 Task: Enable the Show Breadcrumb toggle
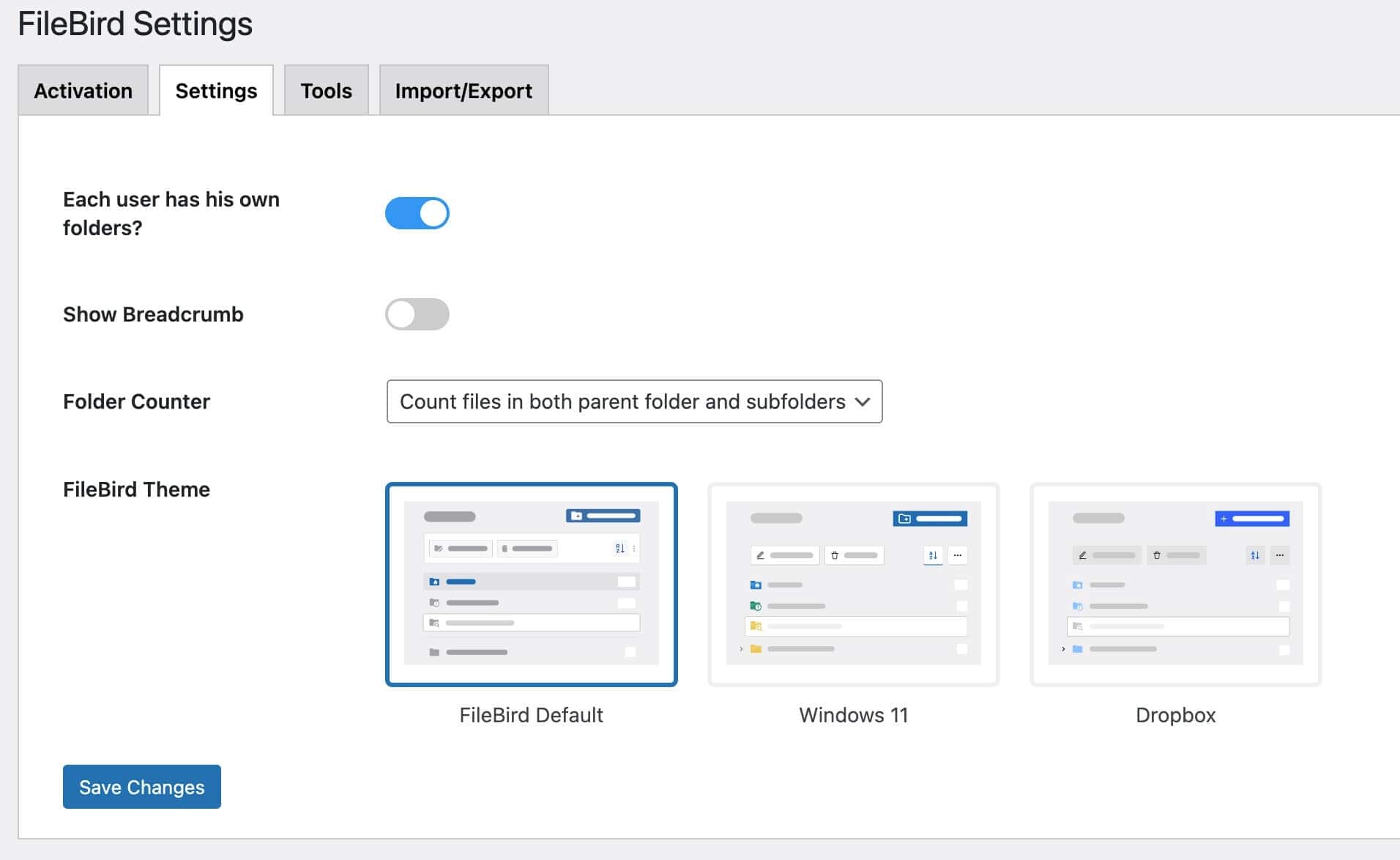point(417,314)
